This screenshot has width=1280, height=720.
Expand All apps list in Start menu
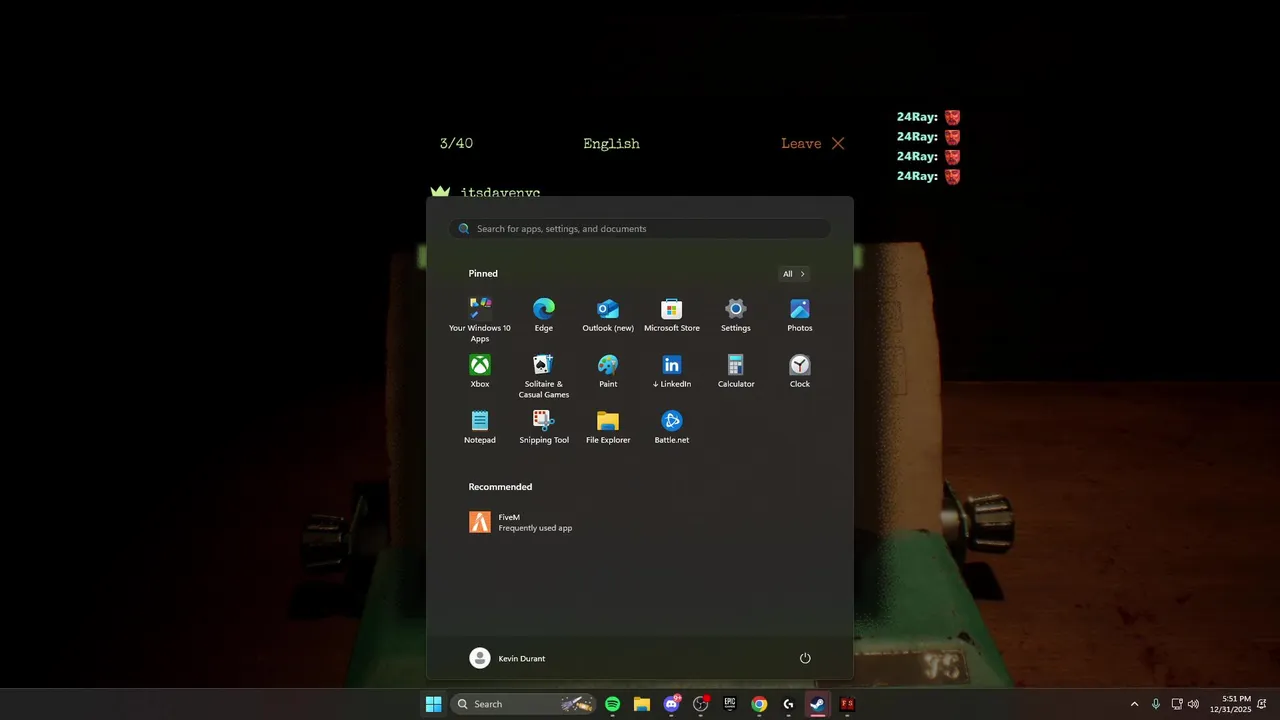794,274
